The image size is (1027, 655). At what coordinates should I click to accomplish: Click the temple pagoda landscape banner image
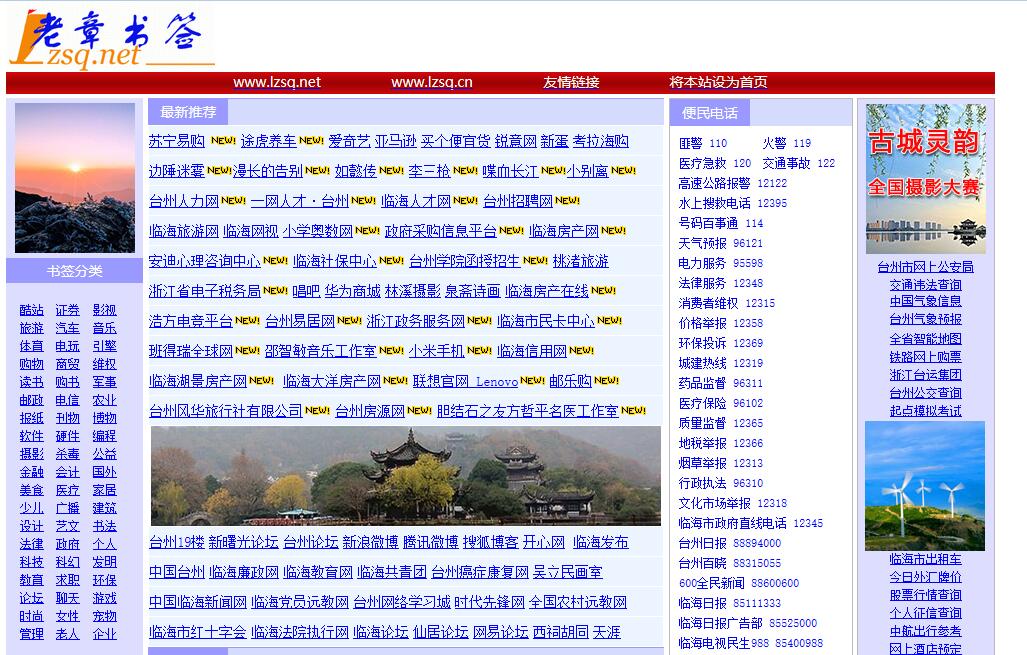(405, 476)
